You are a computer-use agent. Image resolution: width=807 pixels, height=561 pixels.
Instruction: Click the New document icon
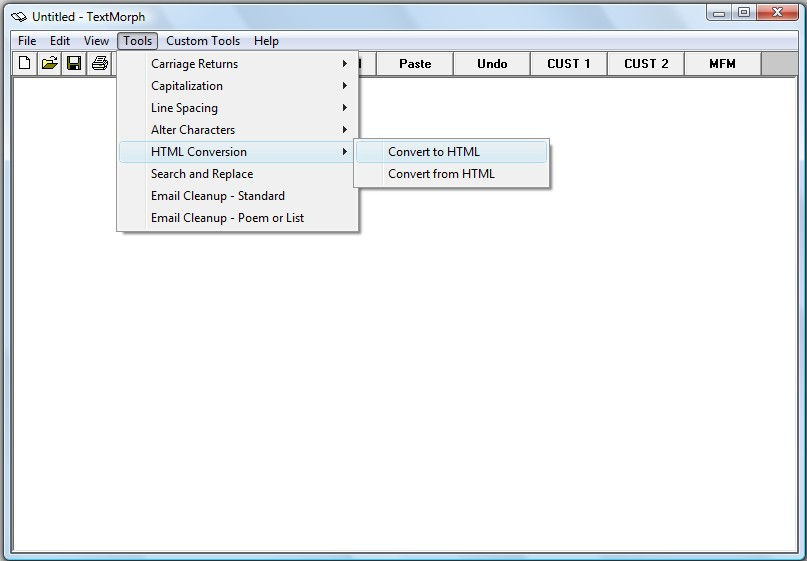[x=24, y=63]
